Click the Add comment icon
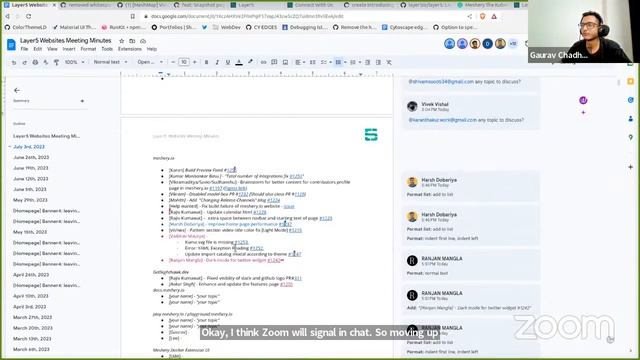 274,62
